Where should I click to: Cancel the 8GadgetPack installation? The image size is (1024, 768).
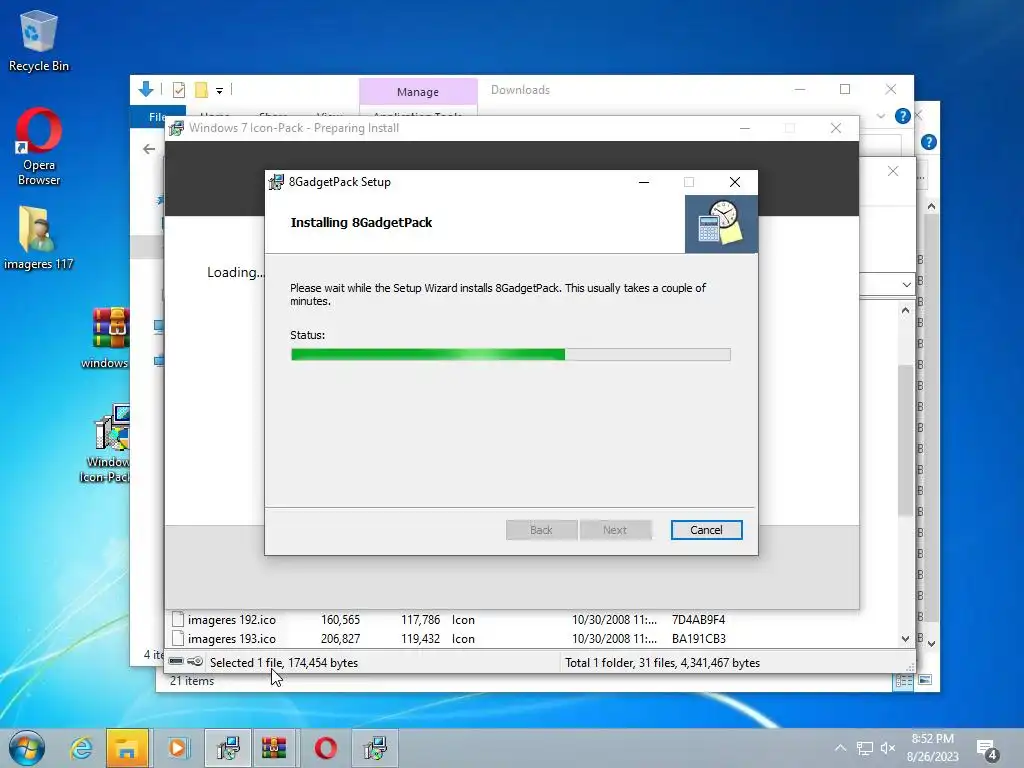pyautogui.click(x=706, y=530)
